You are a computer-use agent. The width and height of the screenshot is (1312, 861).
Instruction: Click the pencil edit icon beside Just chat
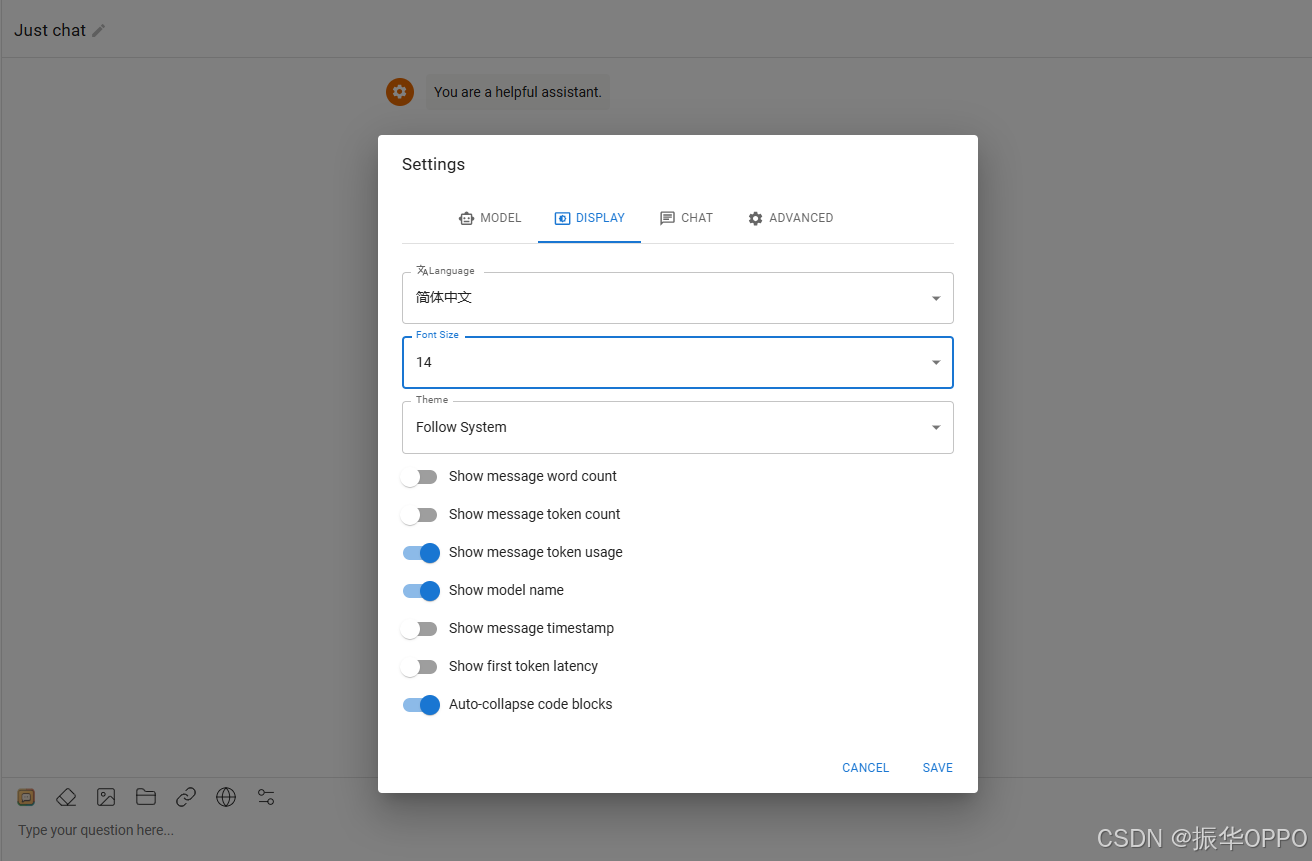point(98,31)
